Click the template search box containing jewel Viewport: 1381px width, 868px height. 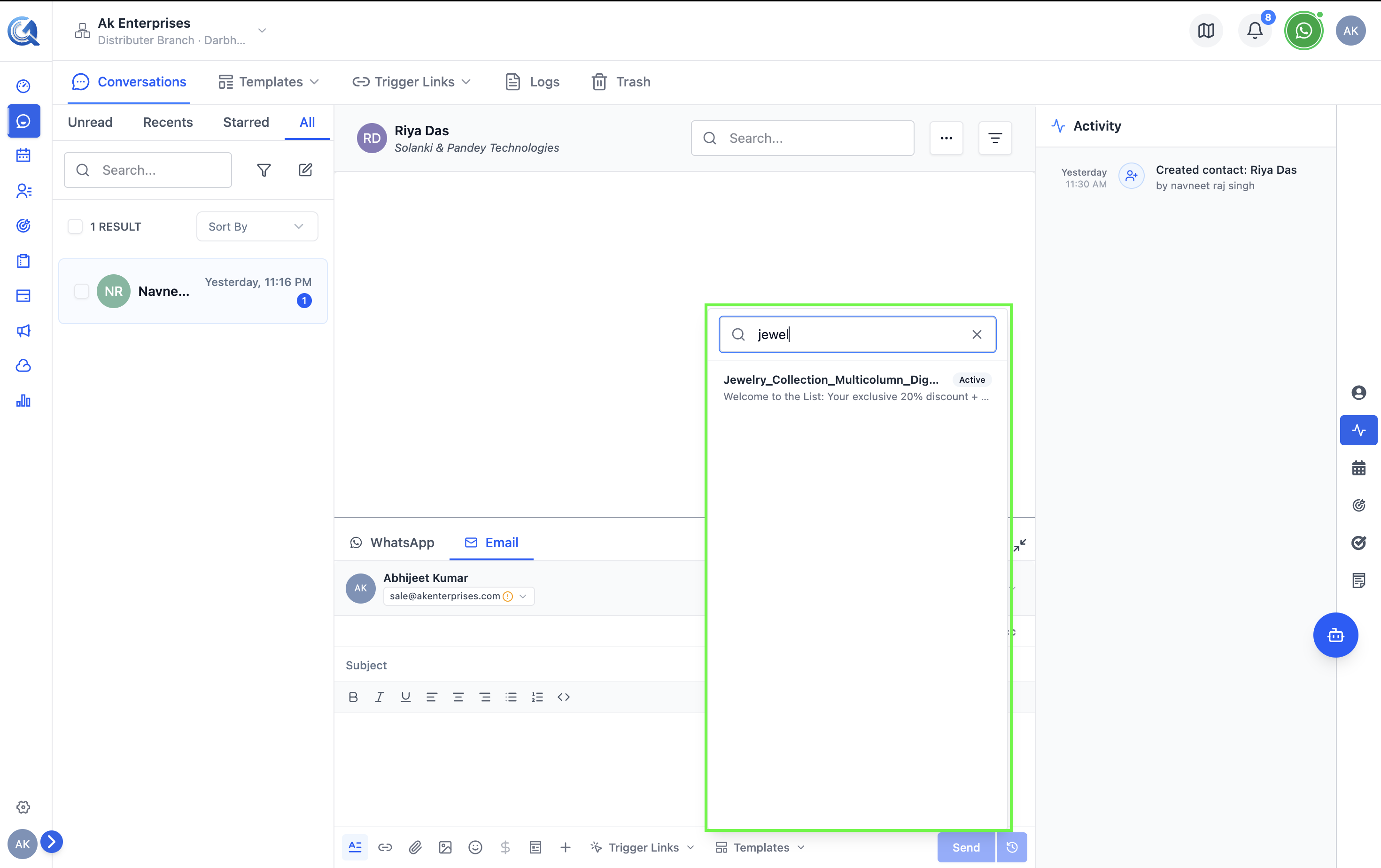tap(857, 334)
